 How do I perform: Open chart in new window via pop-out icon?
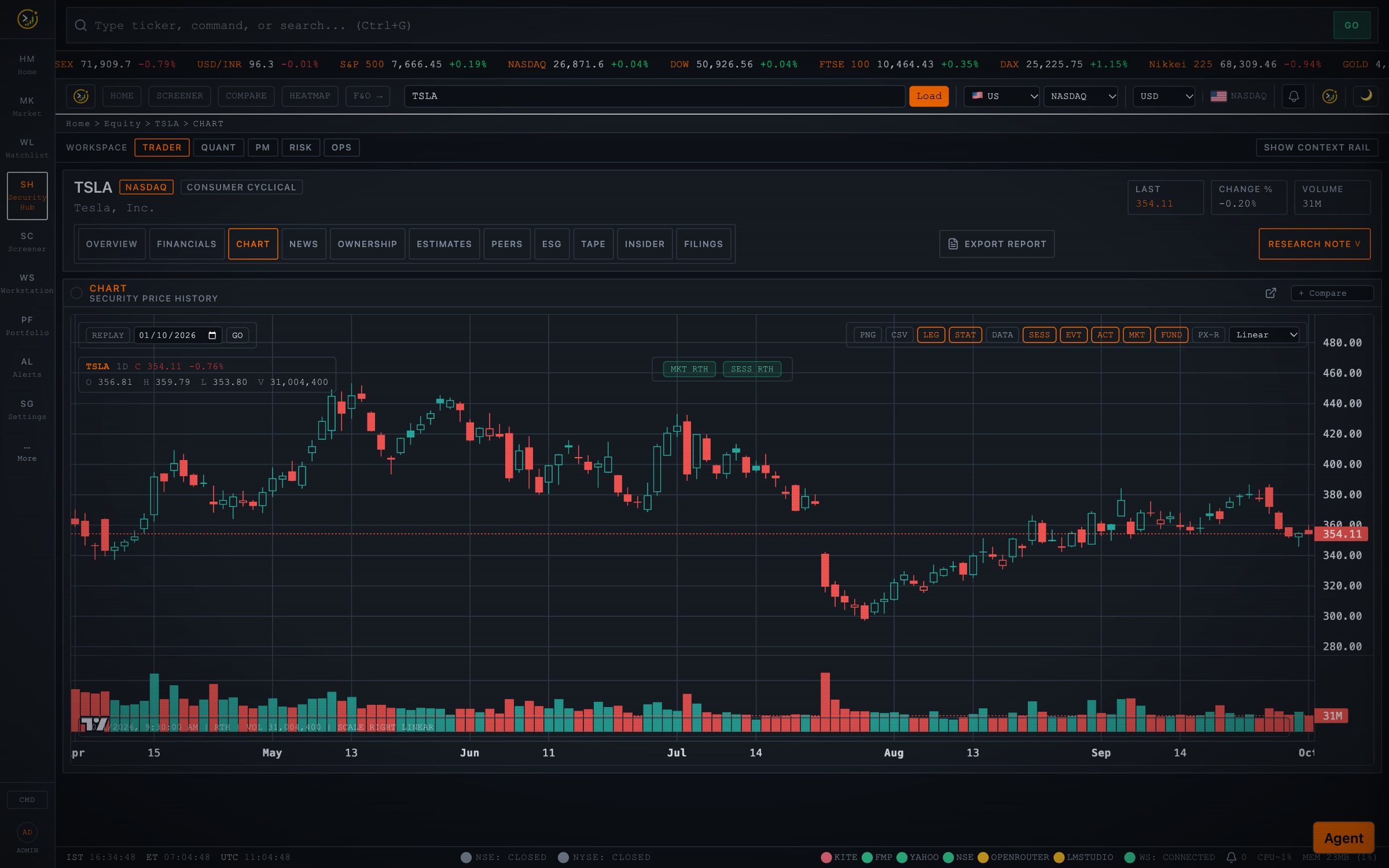(1271, 293)
